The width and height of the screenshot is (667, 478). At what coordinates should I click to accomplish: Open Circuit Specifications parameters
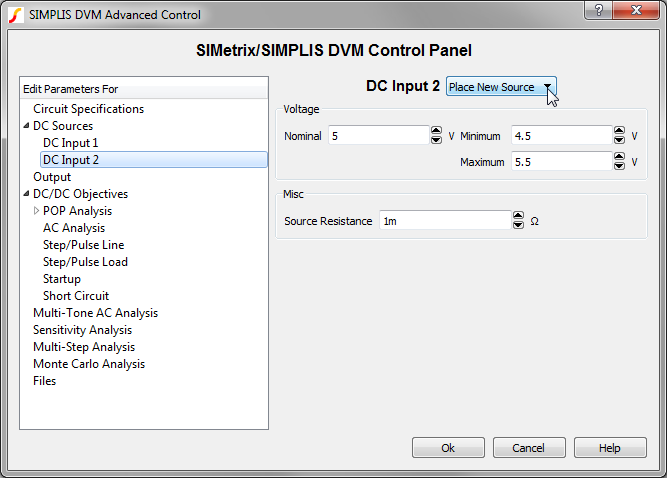coord(88,109)
